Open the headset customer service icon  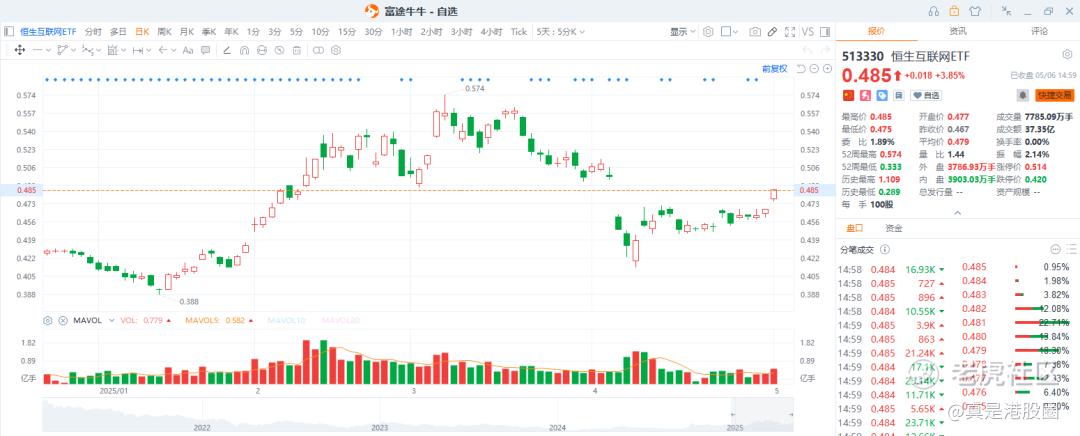click(933, 11)
